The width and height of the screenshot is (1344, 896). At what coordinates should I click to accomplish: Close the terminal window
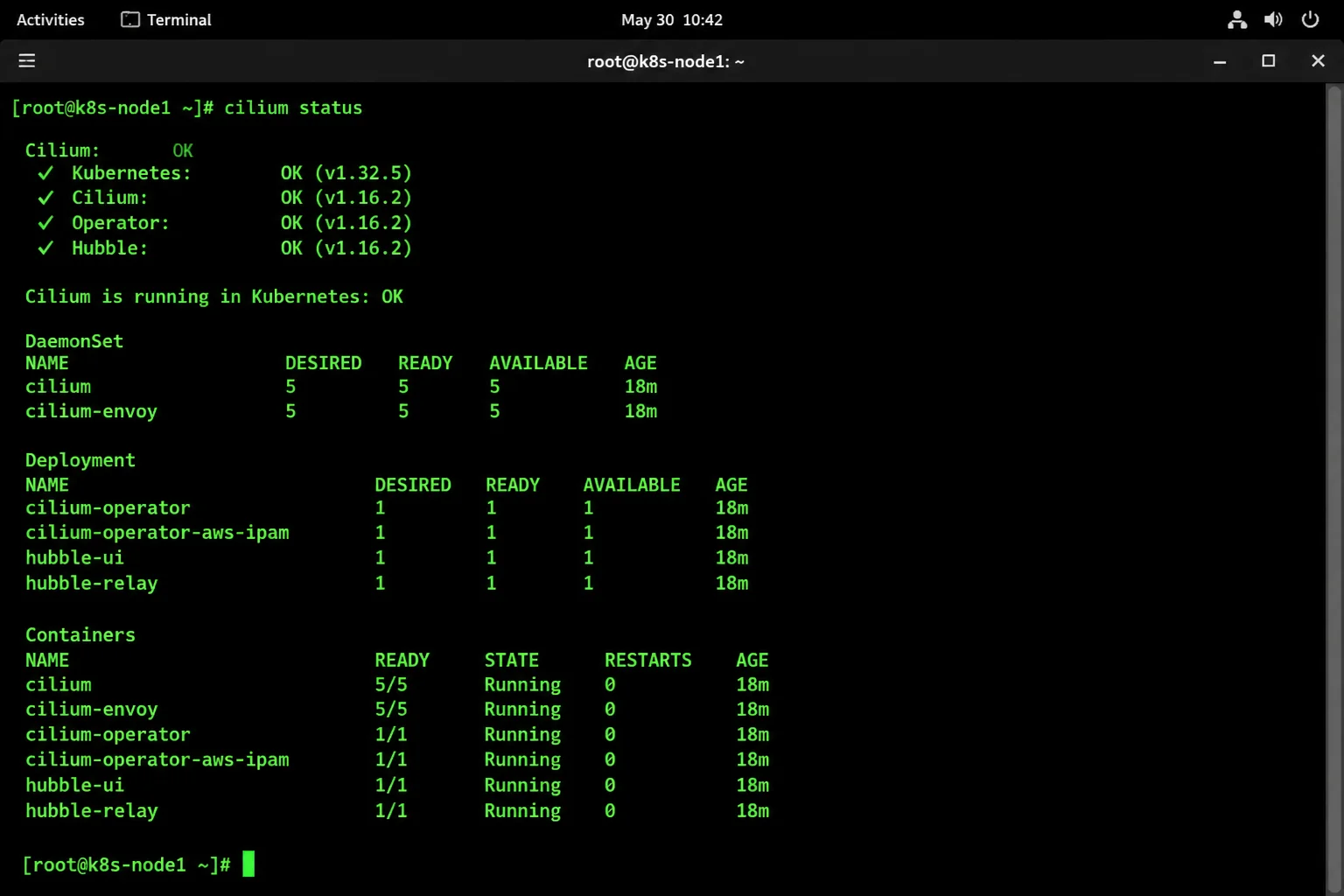(1318, 60)
